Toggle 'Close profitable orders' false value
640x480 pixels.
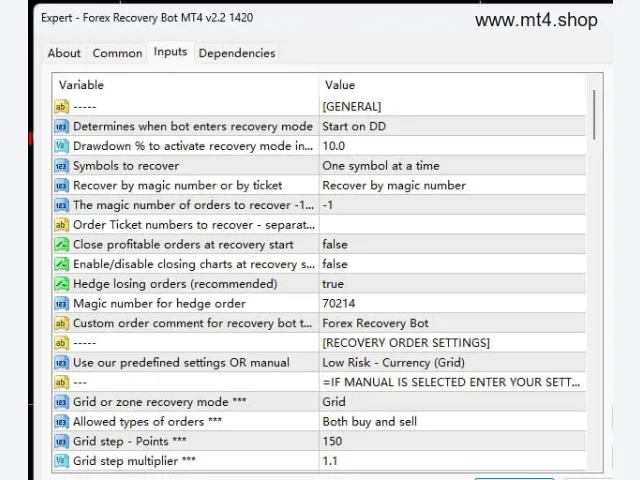(x=452, y=244)
